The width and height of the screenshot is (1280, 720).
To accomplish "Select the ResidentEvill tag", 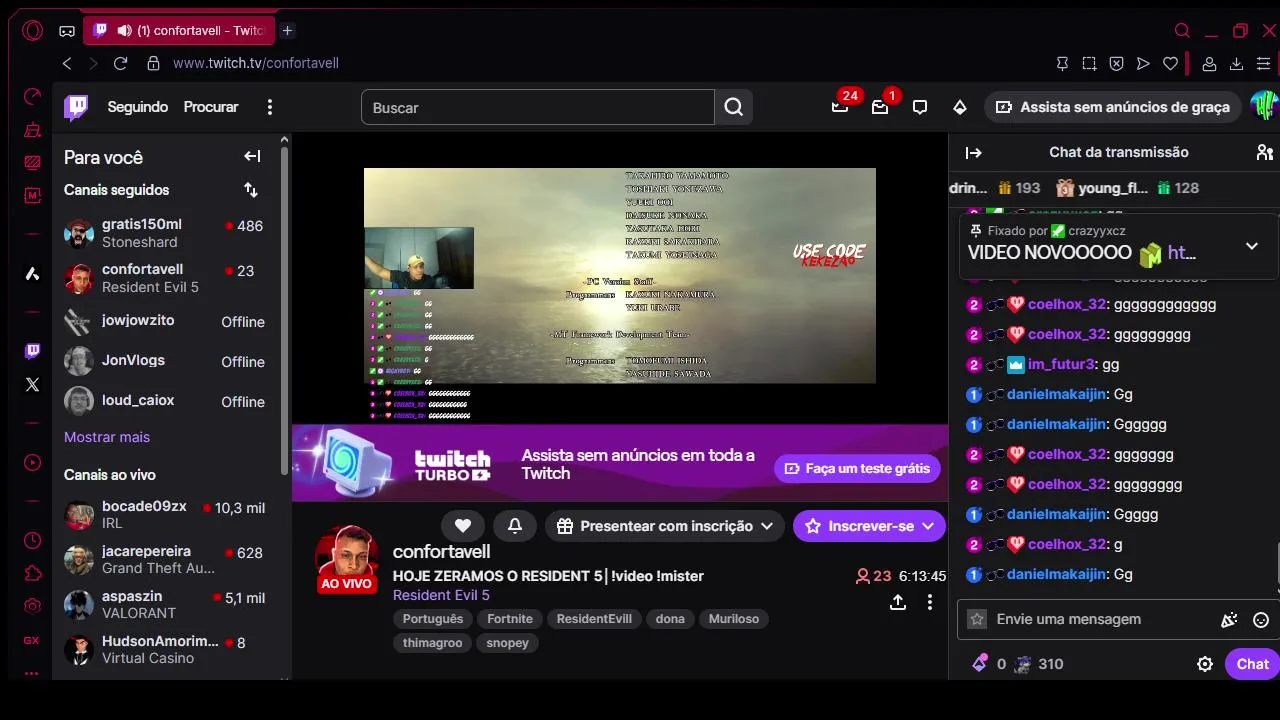I will [x=594, y=619].
